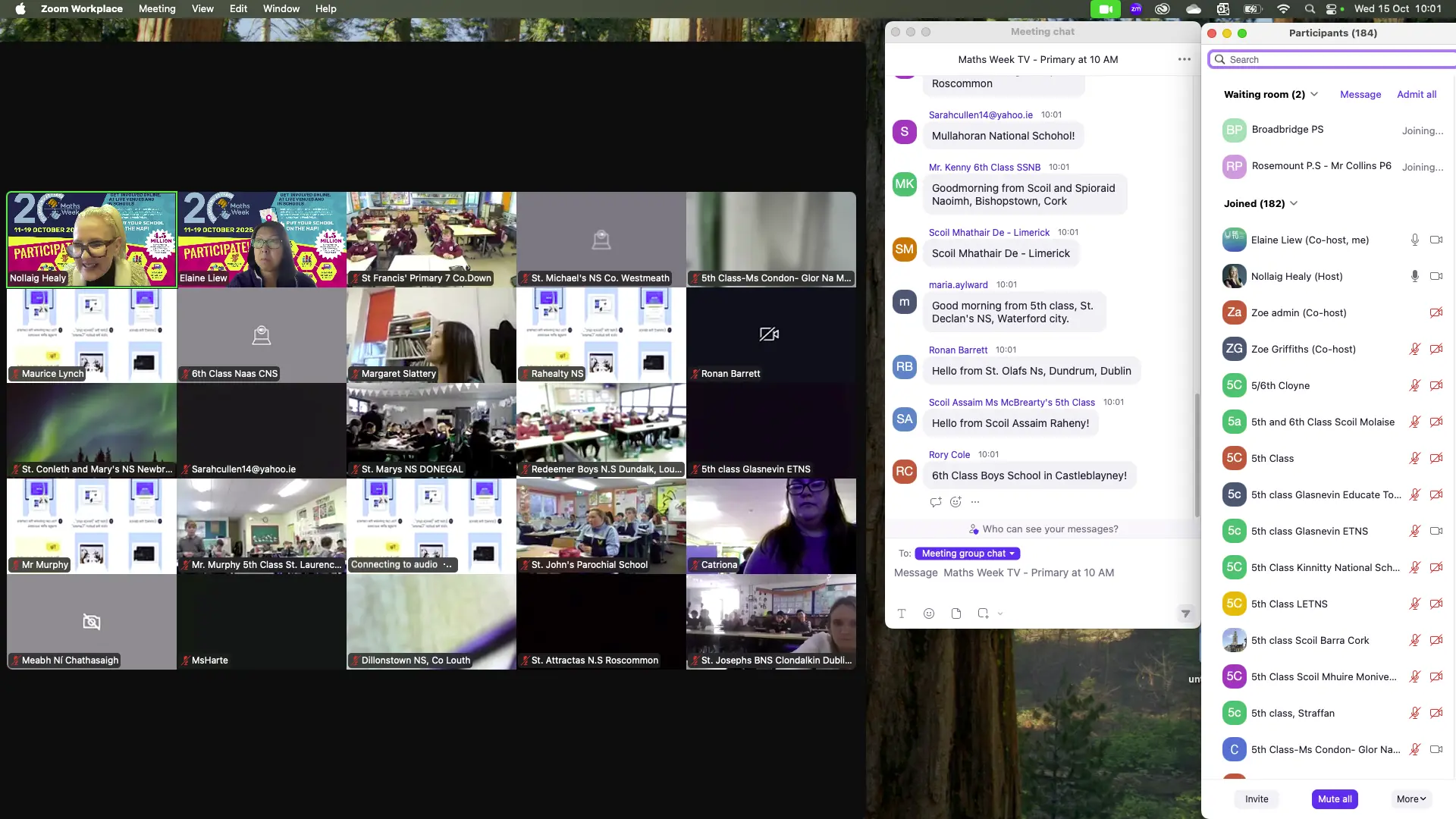Screen dimensions: 1456x819
Task: Open text formatting options in chat
Action: click(902, 613)
